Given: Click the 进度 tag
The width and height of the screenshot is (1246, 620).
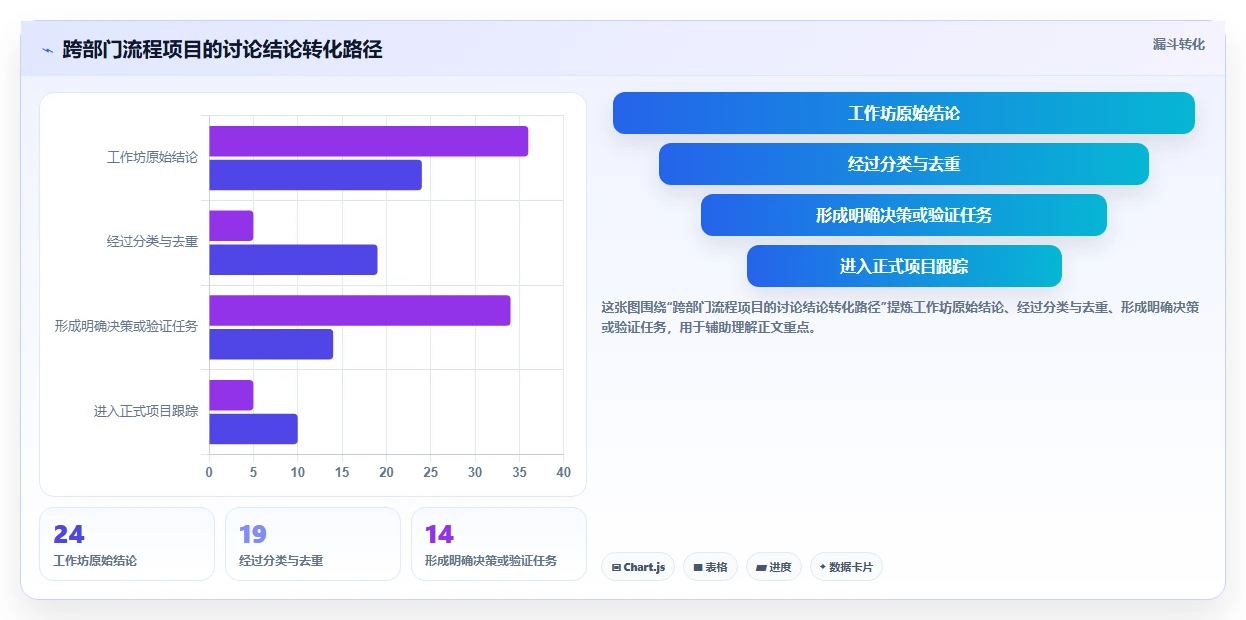Looking at the screenshot, I should [x=774, y=567].
